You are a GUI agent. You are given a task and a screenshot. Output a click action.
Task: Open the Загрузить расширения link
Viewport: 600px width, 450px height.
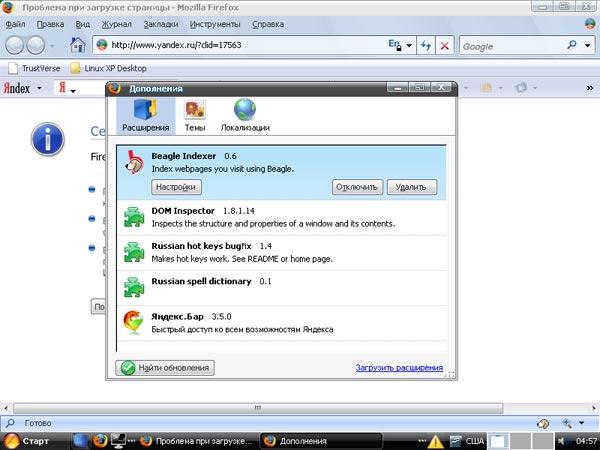point(399,368)
